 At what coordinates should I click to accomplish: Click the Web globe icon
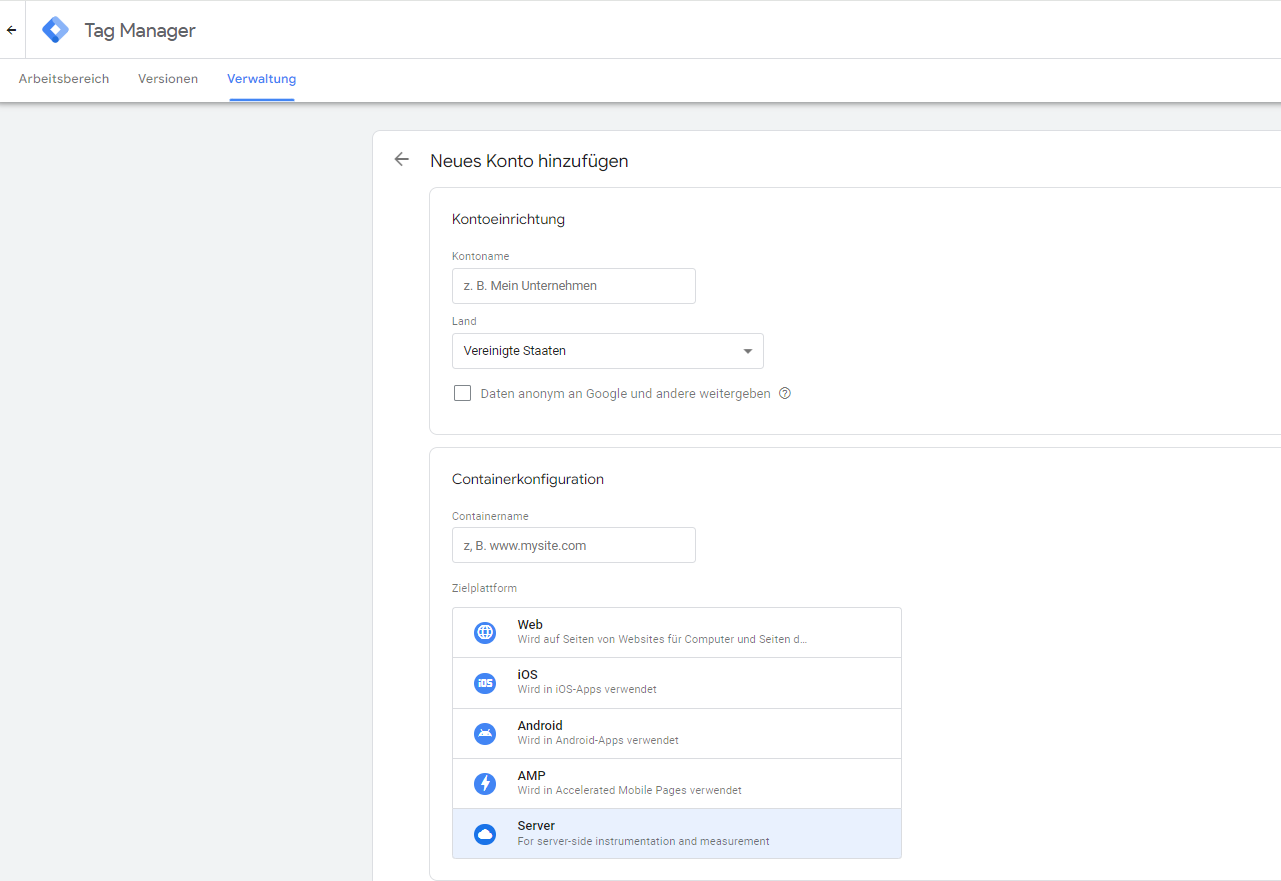[x=485, y=632]
